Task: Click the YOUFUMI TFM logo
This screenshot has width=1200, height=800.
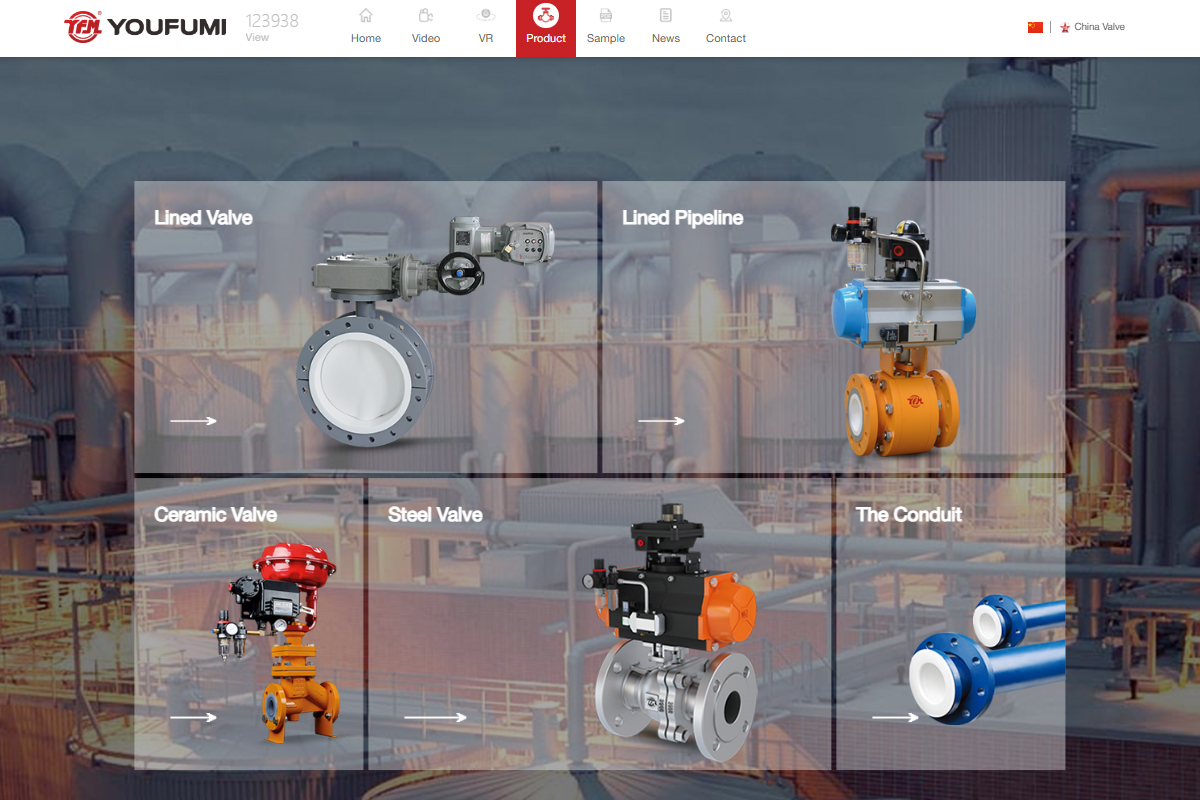Action: (145, 27)
